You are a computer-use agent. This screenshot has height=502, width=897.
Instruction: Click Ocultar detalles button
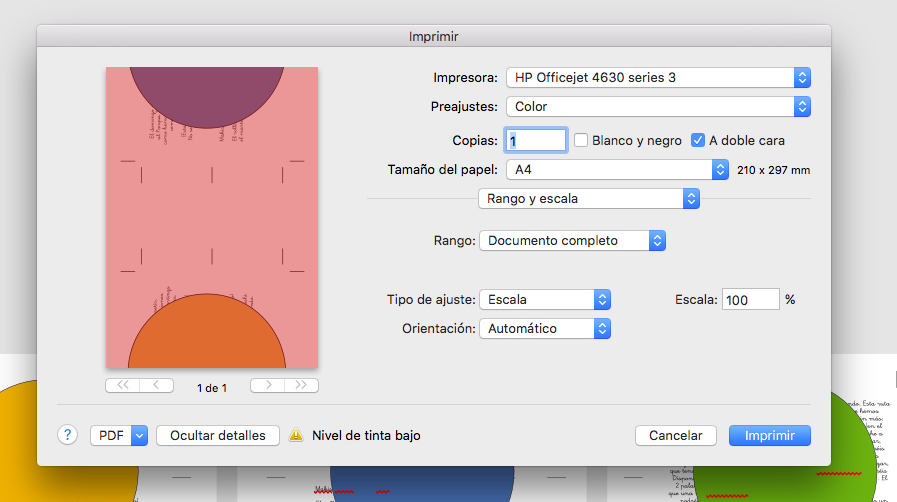click(218, 436)
